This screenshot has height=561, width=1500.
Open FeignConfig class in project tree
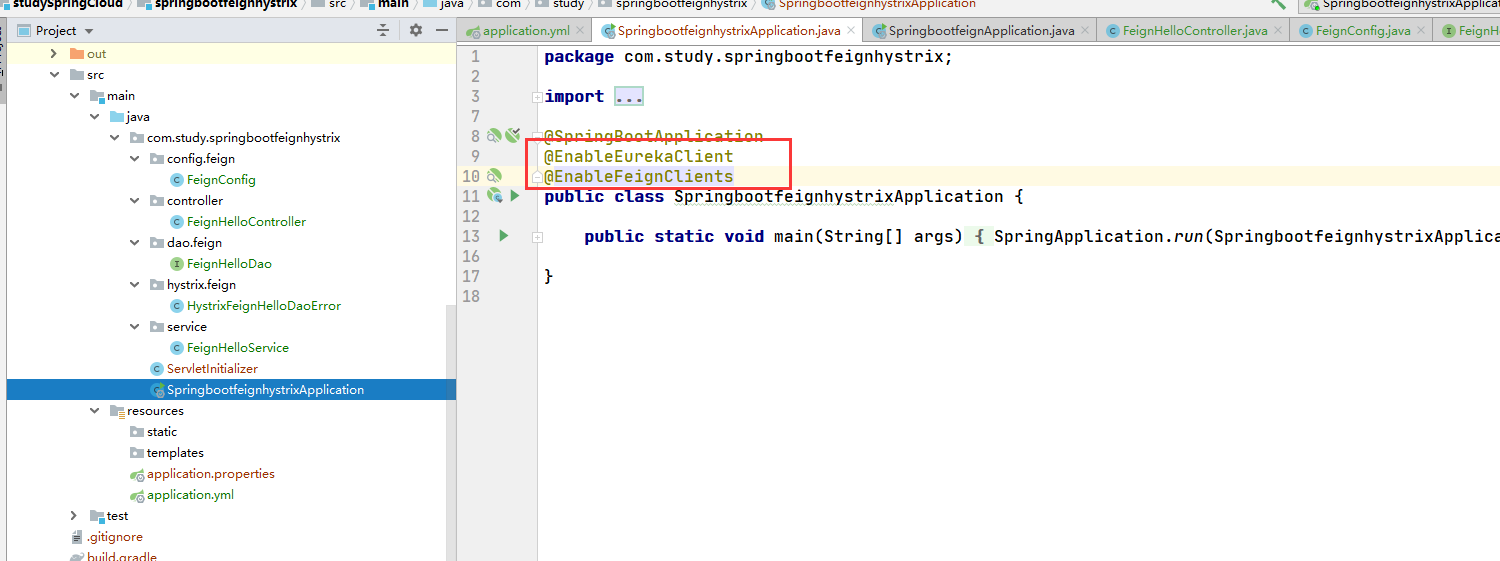pos(221,180)
